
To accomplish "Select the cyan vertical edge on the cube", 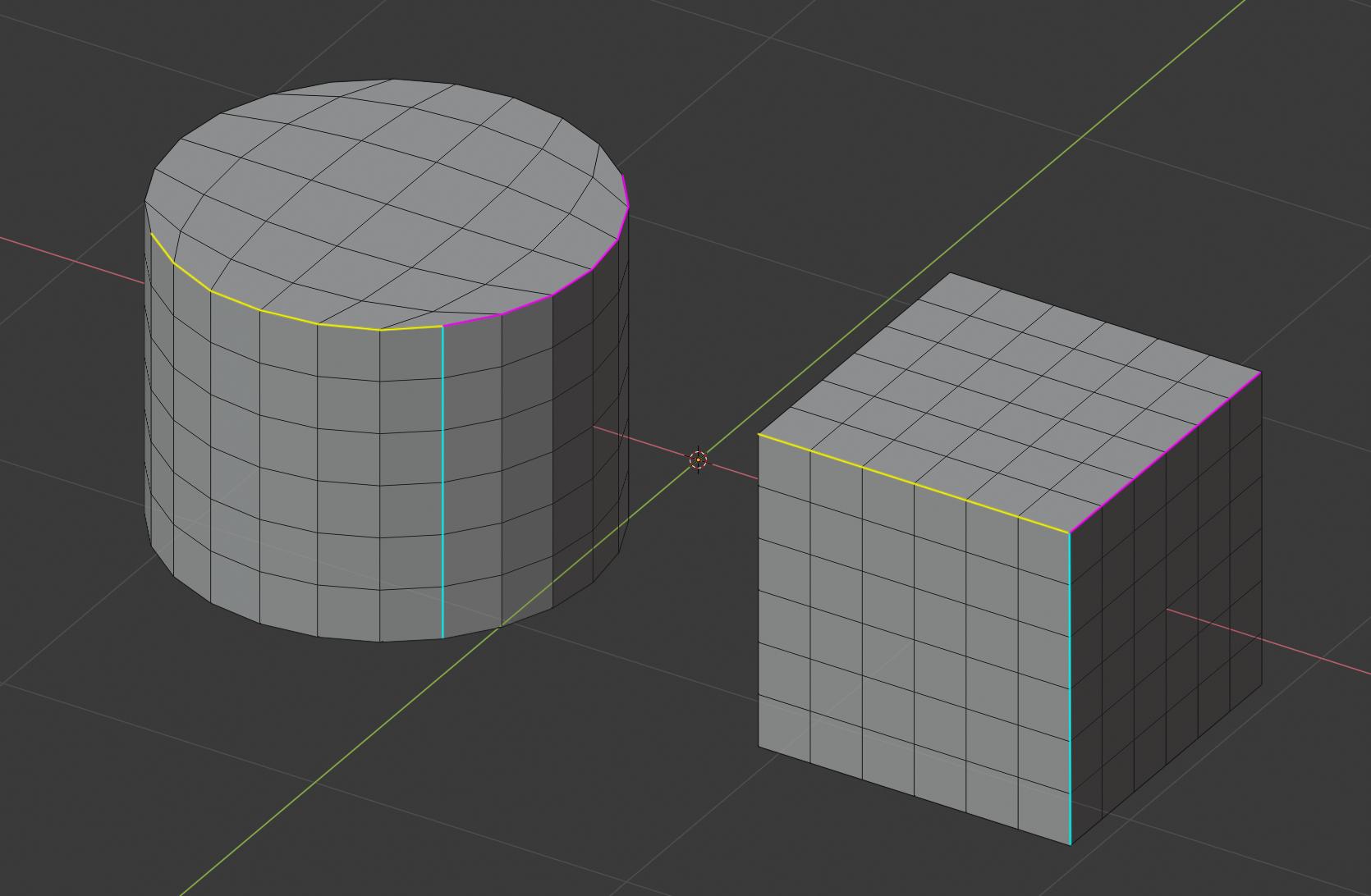I will [x=1070, y=688].
